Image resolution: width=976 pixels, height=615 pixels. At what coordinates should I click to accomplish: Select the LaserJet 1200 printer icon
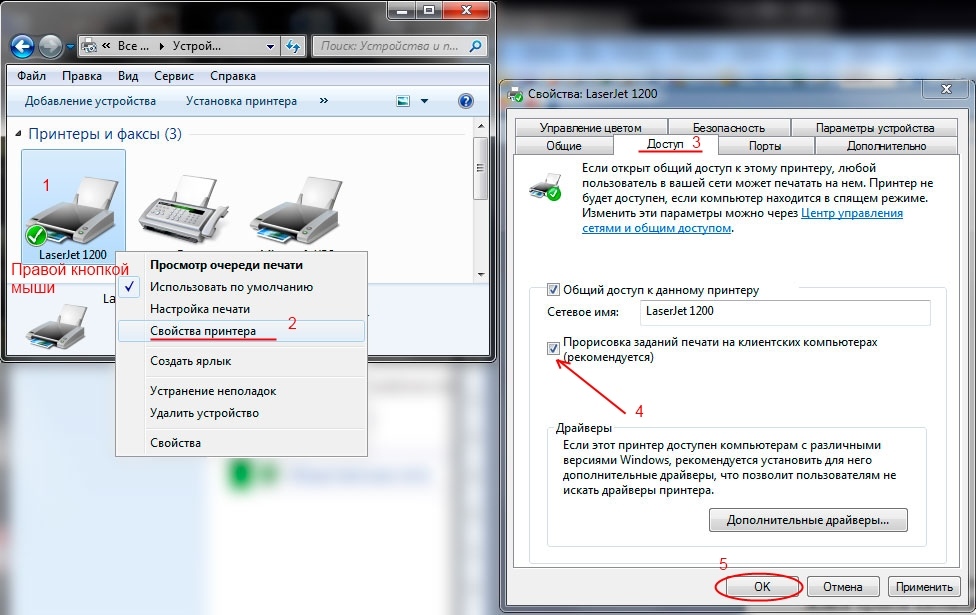pyautogui.click(x=73, y=207)
